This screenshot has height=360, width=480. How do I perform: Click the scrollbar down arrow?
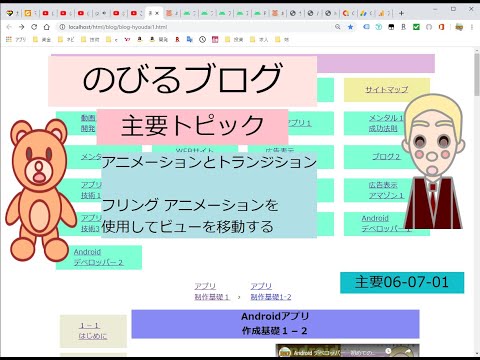[x=477, y=354]
